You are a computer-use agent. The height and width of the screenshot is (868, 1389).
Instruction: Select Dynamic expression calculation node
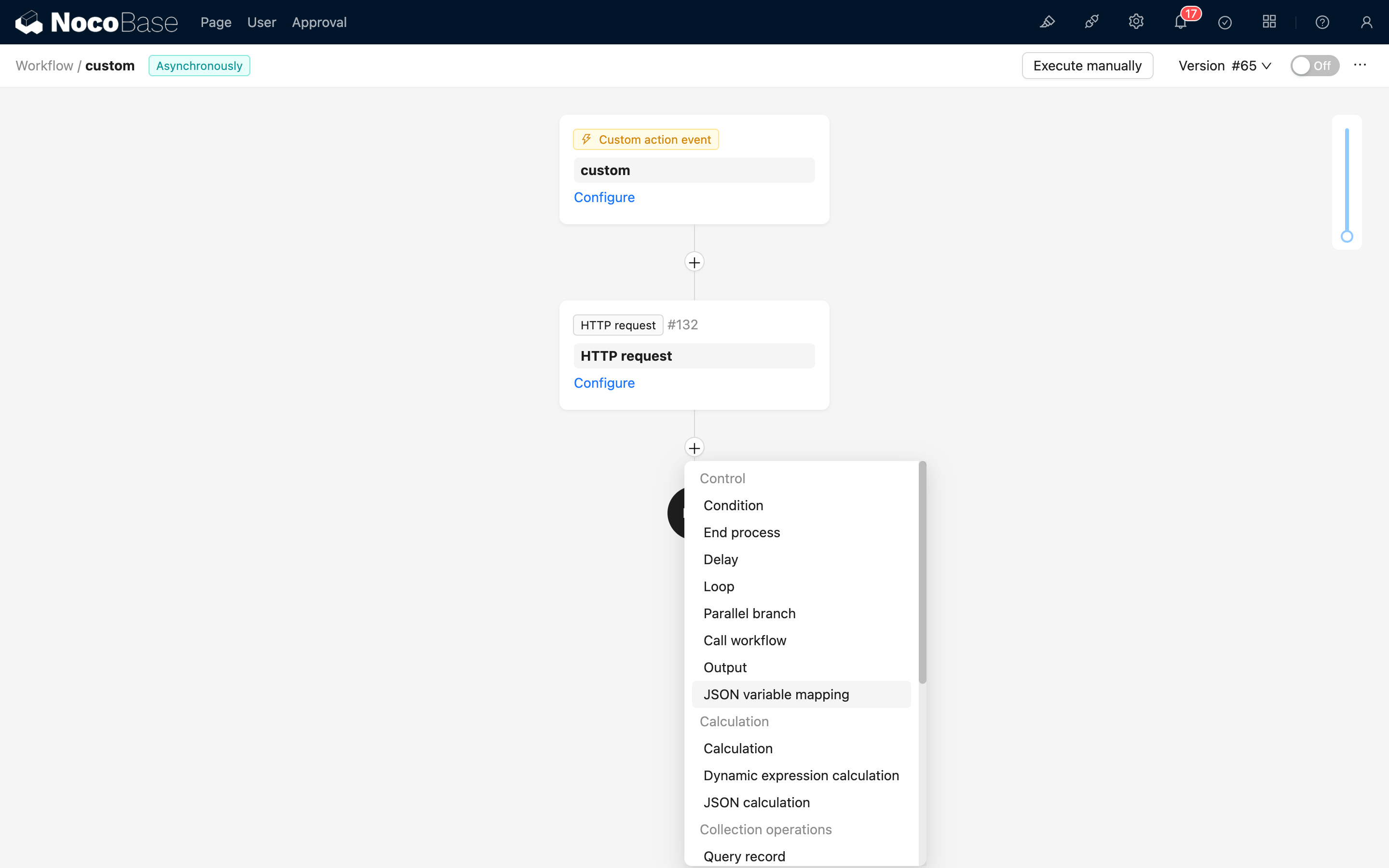pyautogui.click(x=801, y=775)
